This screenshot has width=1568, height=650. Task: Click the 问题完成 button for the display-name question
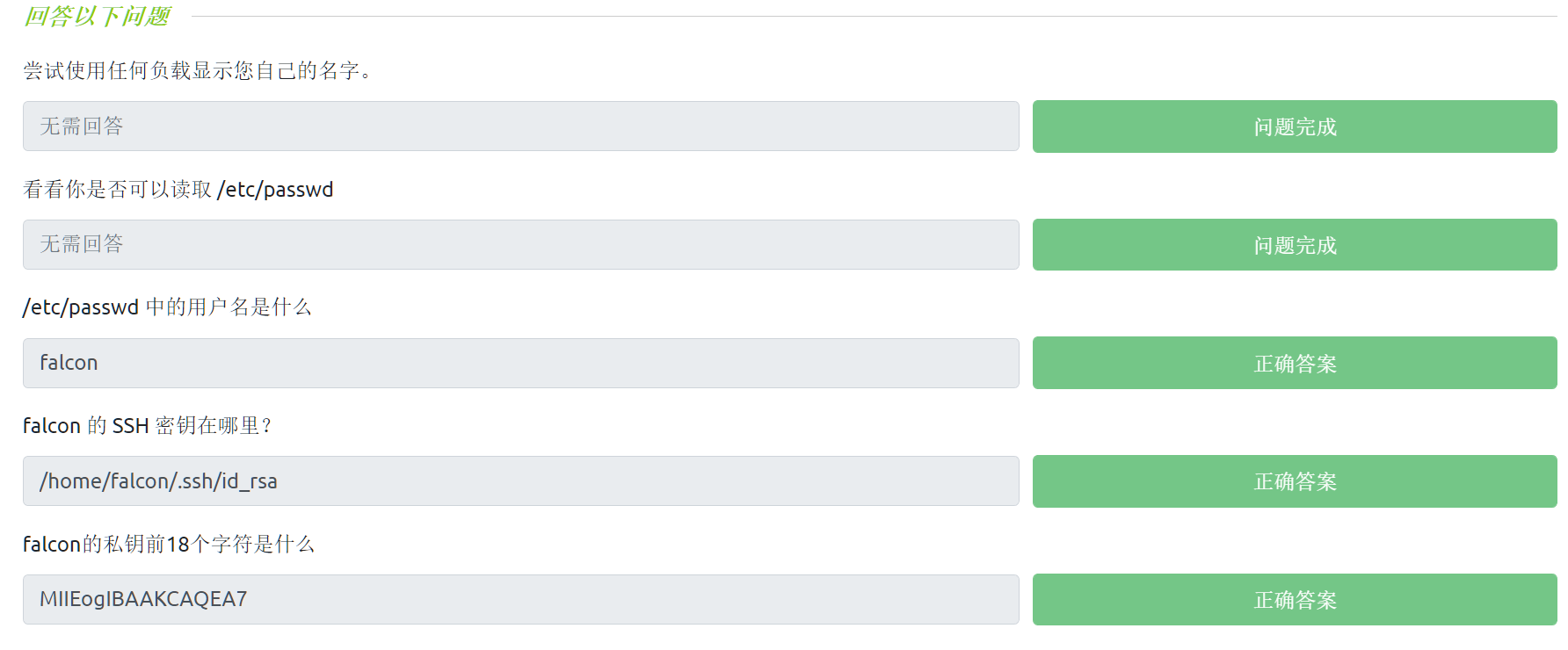1294,126
